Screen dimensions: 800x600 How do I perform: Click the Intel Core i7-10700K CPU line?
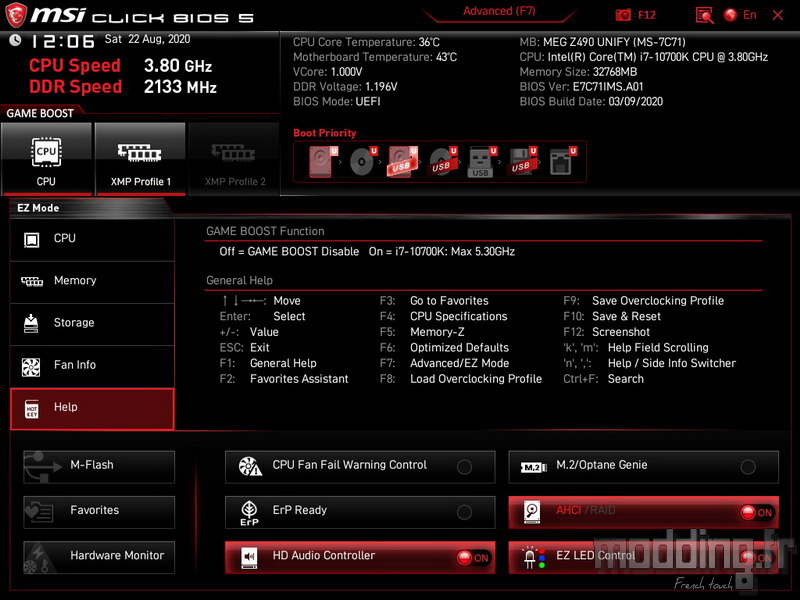644,57
